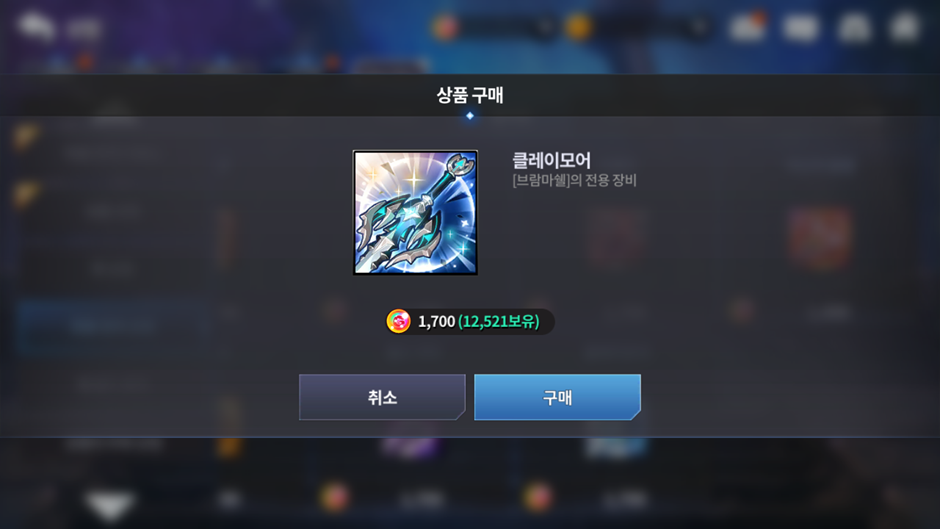Click the blue diamond marker under the title

(x=469, y=116)
